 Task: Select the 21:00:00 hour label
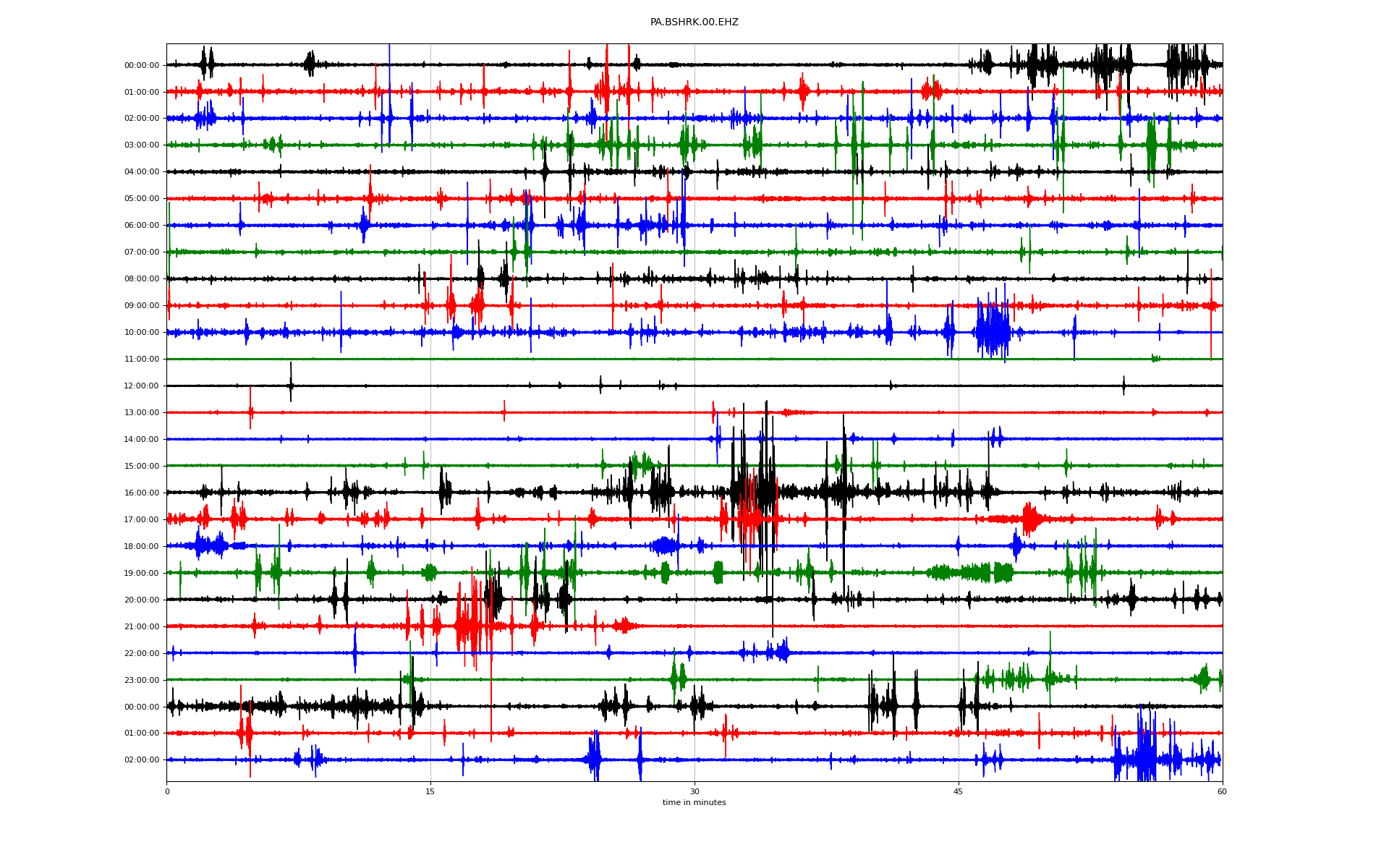point(142,627)
